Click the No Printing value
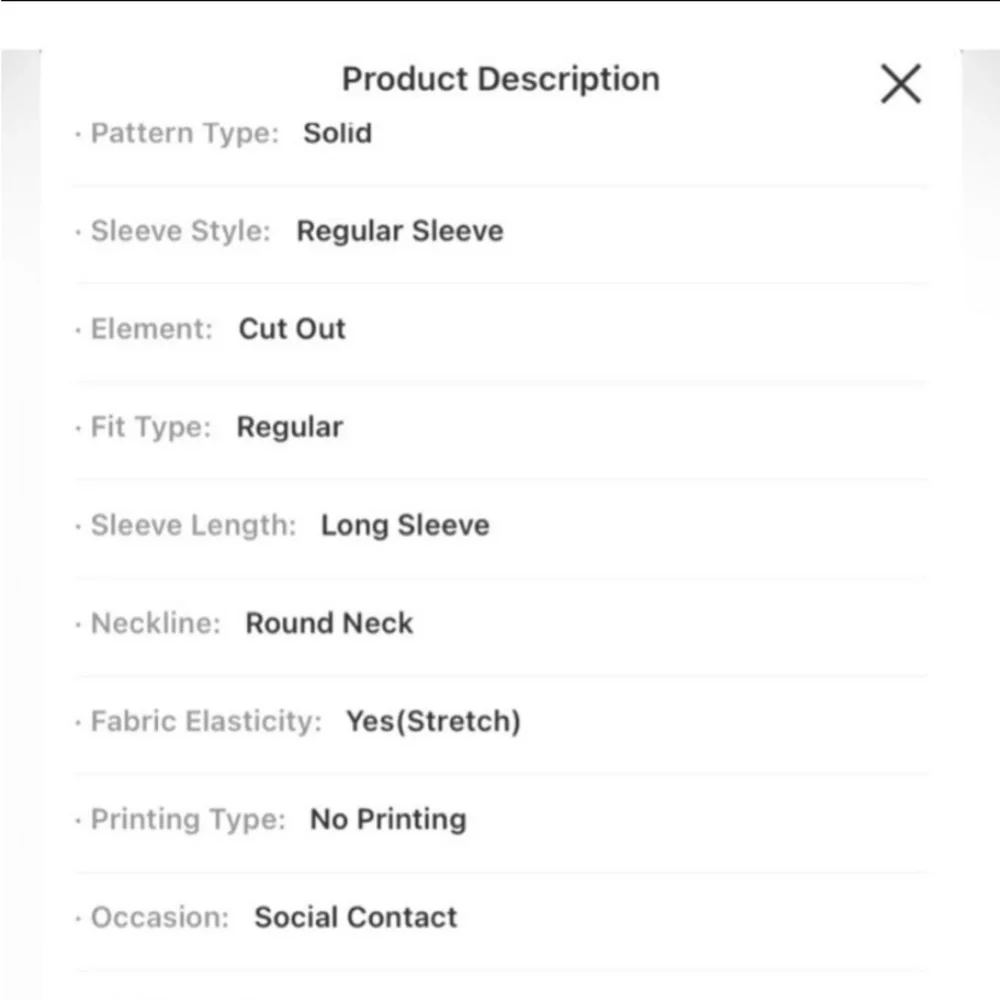This screenshot has height=1000, width=1000. point(388,819)
